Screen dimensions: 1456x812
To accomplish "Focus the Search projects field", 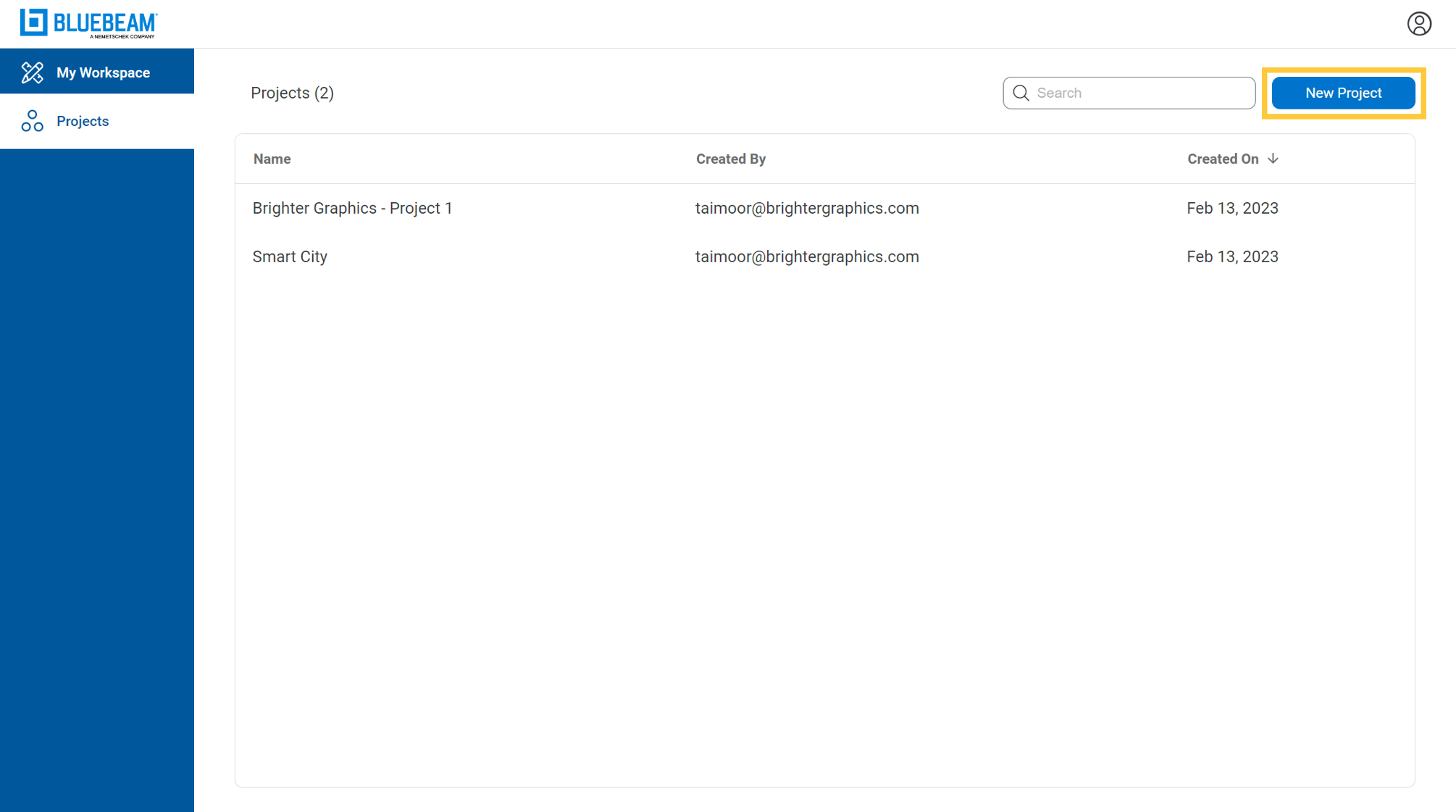I will pyautogui.click(x=1141, y=93).
